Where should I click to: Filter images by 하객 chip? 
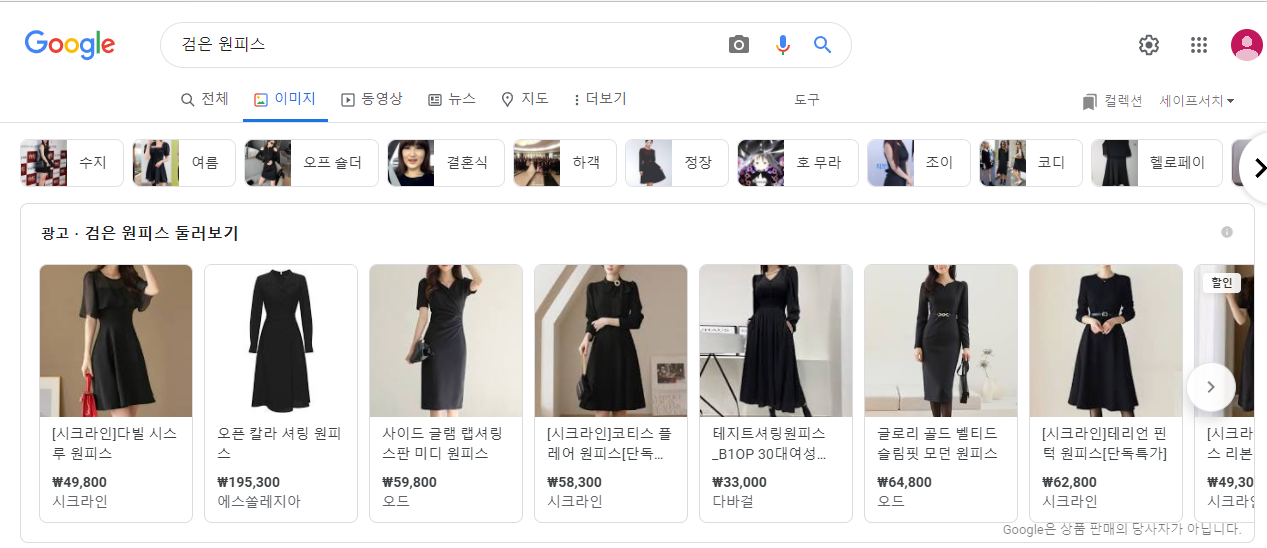coord(565,163)
